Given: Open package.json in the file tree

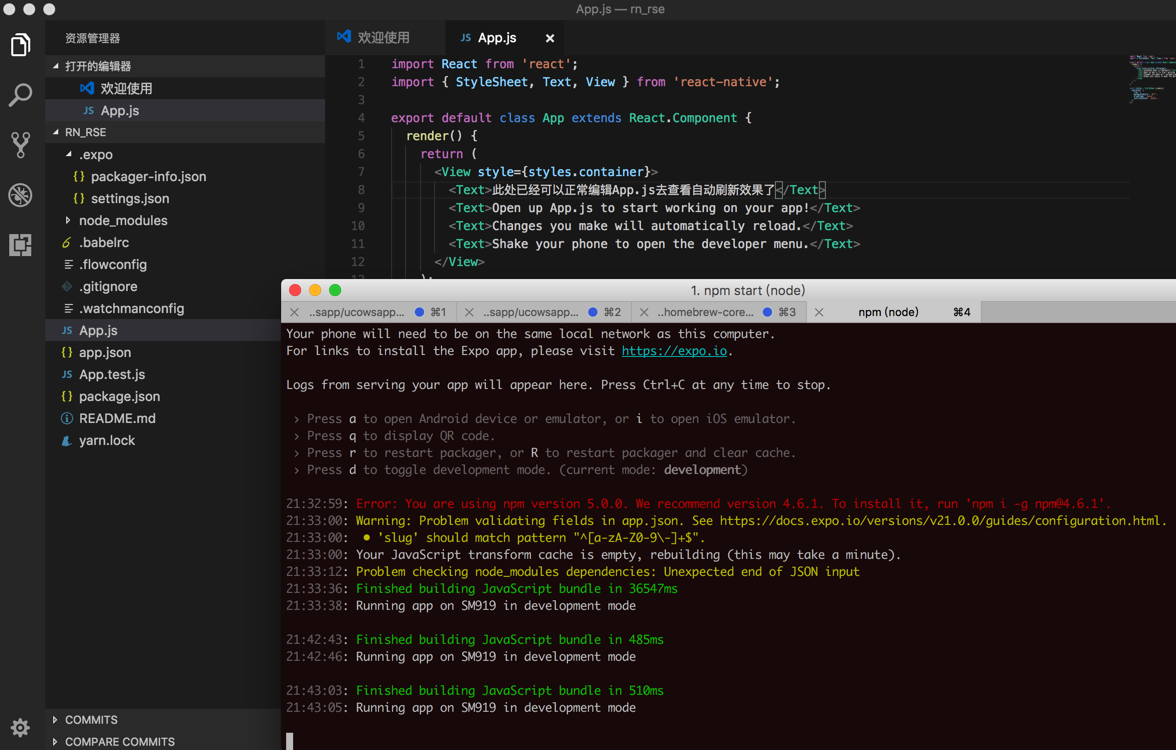Looking at the screenshot, I should 119,396.
